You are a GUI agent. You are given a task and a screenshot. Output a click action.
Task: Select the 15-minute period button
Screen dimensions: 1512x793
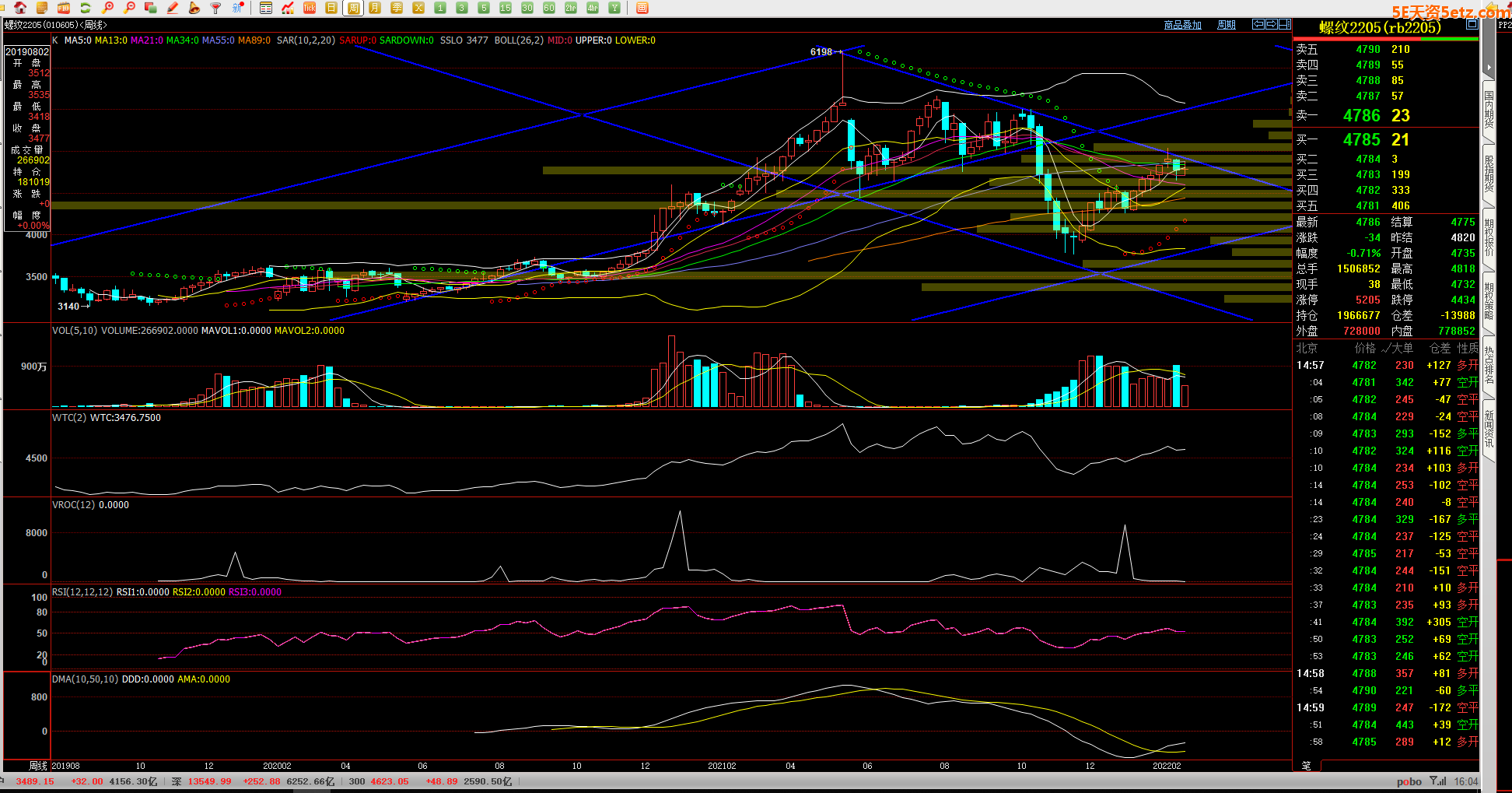tap(506, 8)
